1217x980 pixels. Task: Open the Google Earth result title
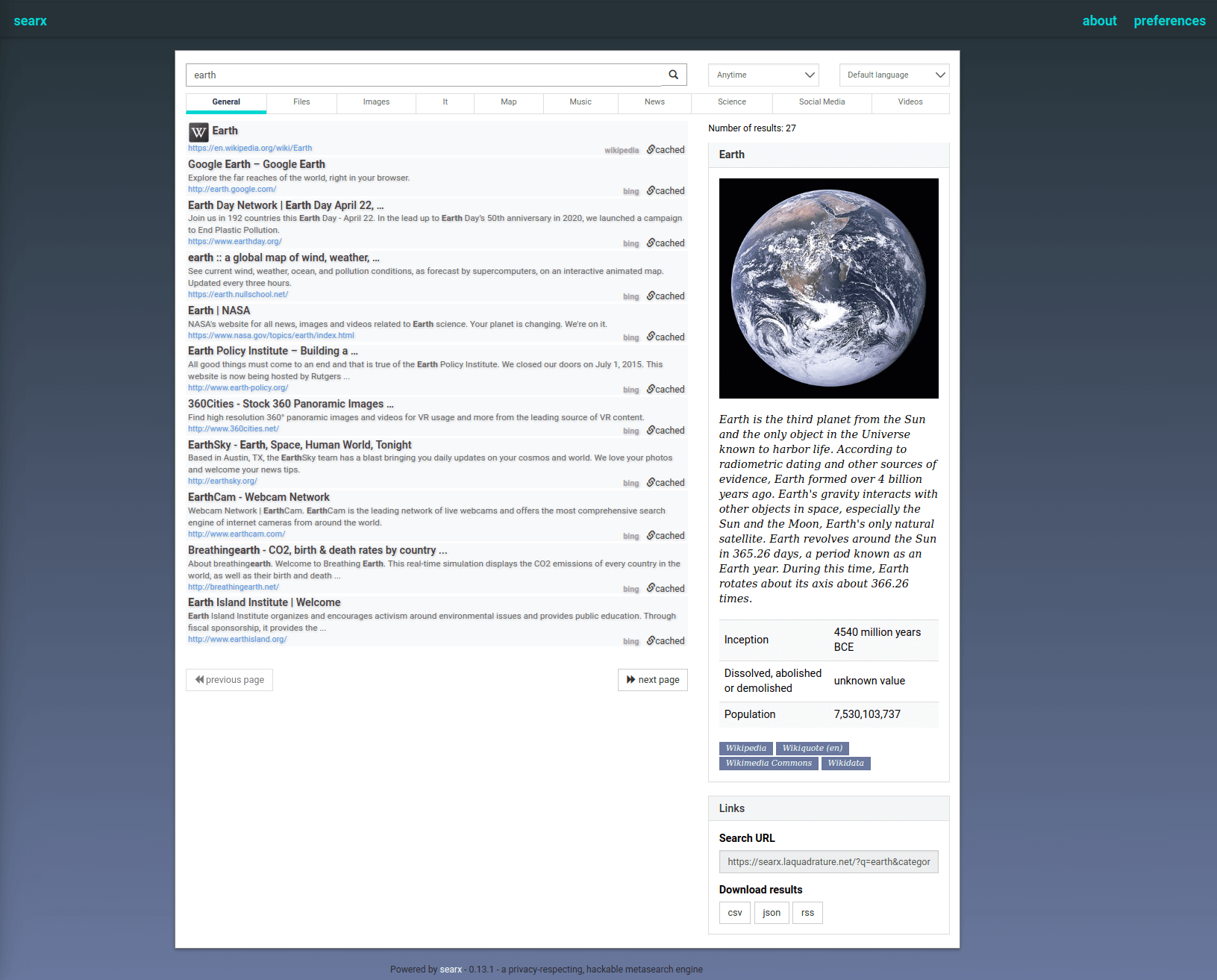[257, 164]
